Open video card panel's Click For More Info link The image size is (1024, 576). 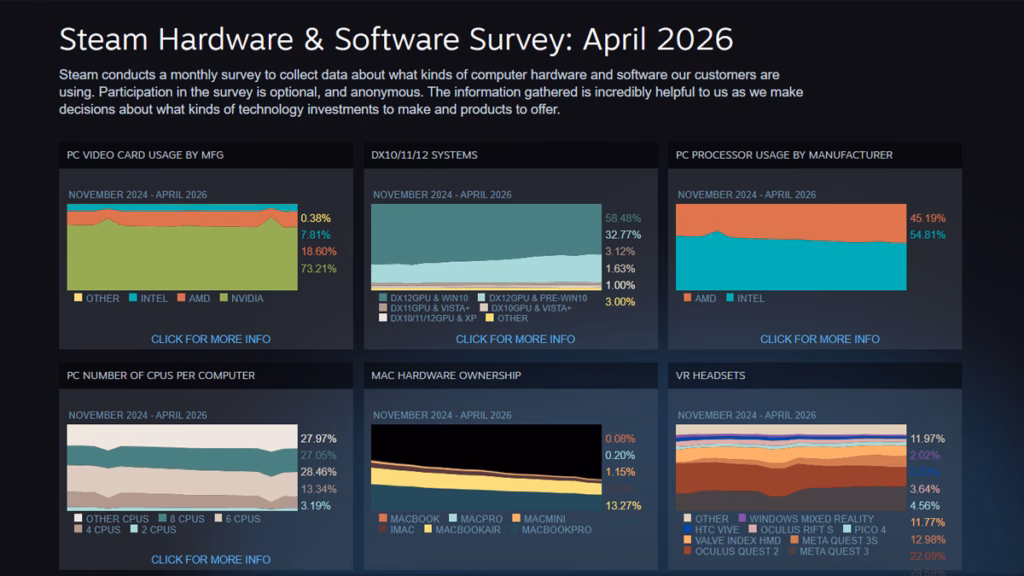click(x=210, y=339)
